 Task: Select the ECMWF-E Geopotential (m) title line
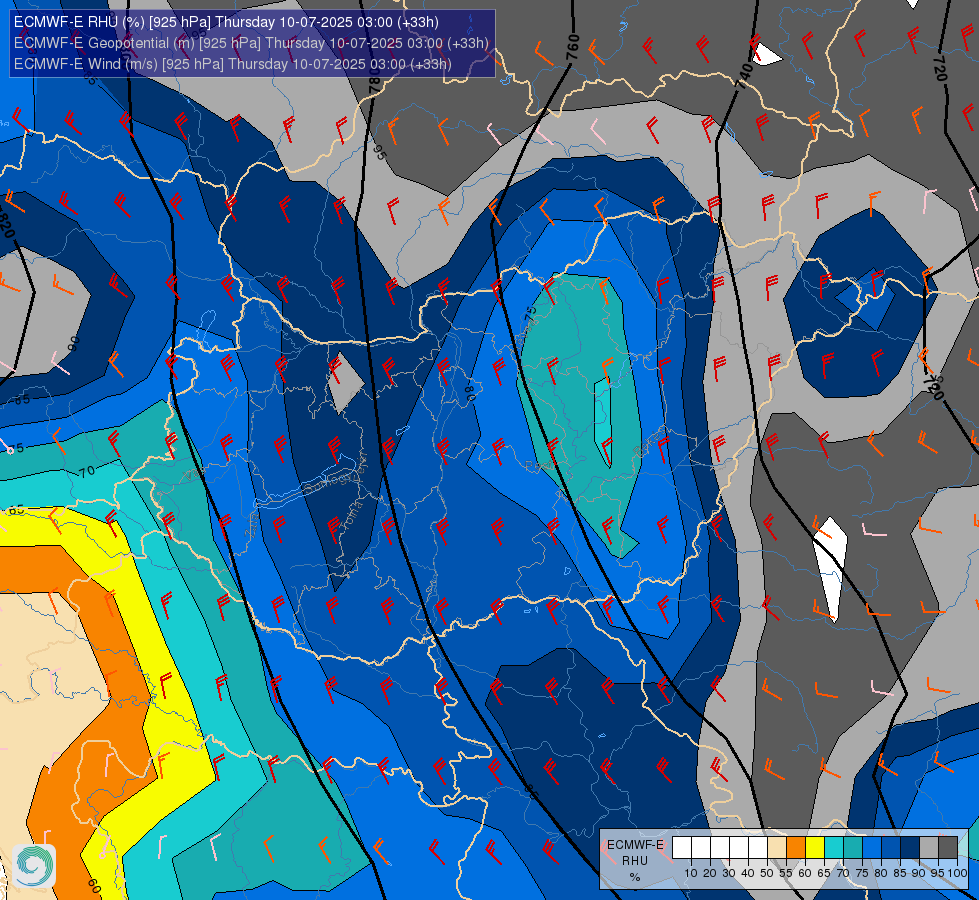pyautogui.click(x=251, y=43)
